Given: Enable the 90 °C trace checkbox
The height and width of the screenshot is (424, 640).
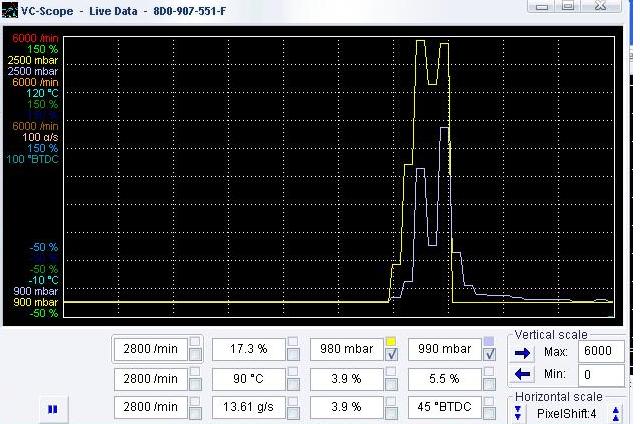Looking at the screenshot, I should click(294, 386).
